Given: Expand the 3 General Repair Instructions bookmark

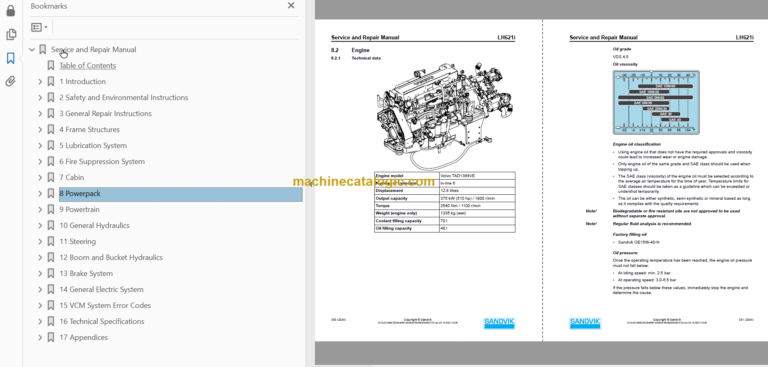Looking at the screenshot, I should pos(40,114).
